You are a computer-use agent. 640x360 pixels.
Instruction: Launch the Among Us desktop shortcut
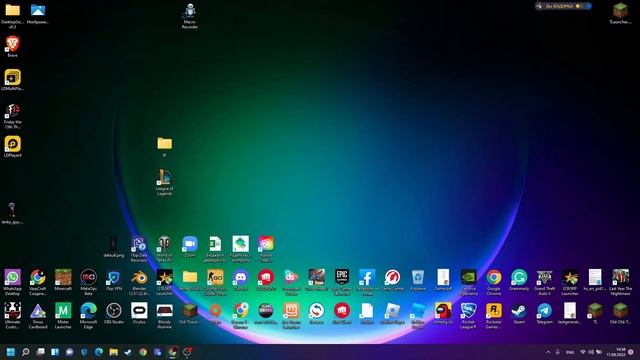coord(443,312)
